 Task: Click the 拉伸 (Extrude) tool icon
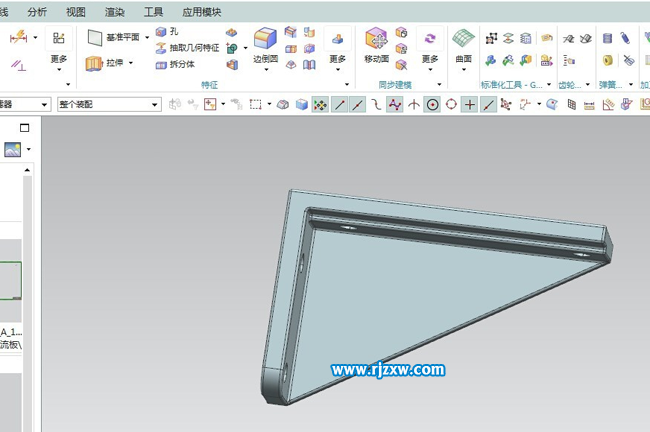point(94,63)
